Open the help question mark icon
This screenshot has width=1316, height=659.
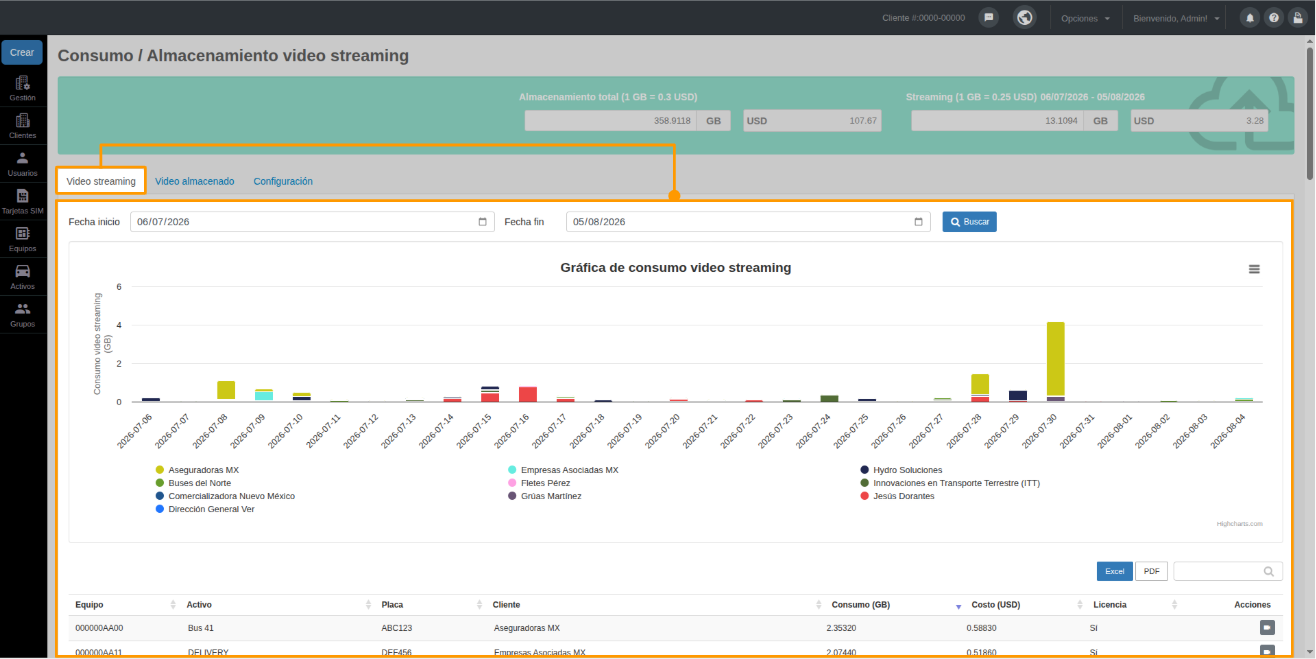[x=1273, y=18]
